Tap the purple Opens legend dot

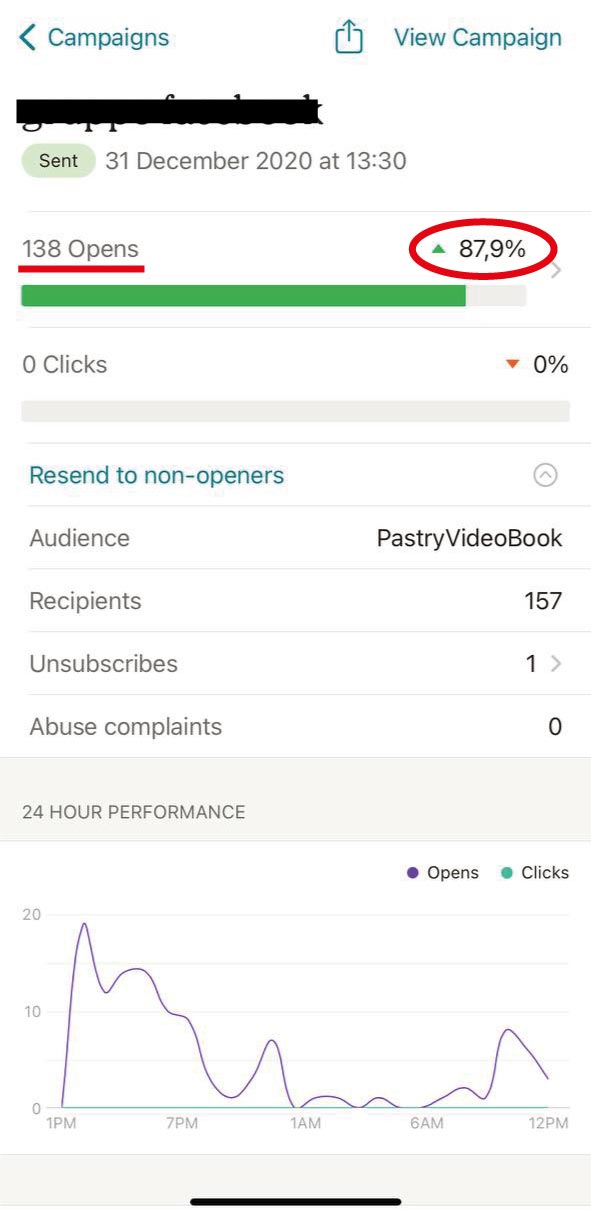pos(413,873)
